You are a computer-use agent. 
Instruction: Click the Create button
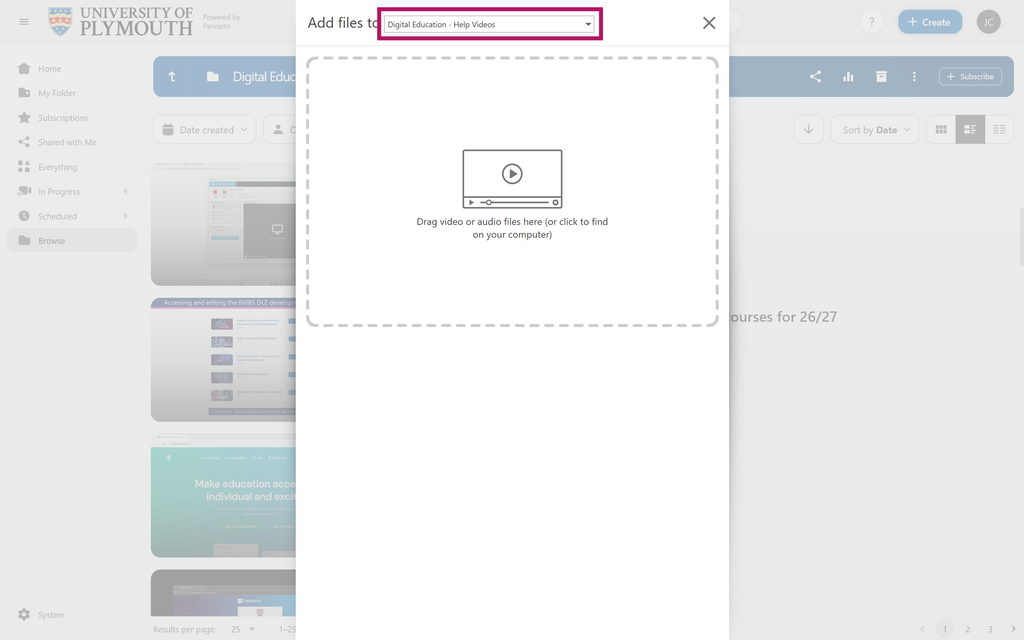tap(930, 22)
